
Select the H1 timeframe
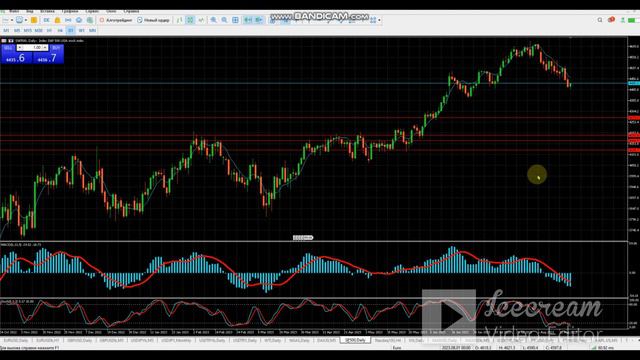(x=49, y=31)
